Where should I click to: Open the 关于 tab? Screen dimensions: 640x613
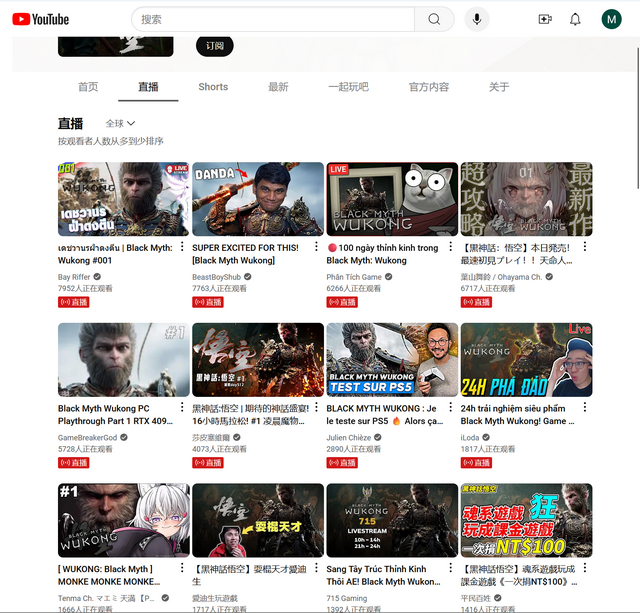[x=499, y=87]
